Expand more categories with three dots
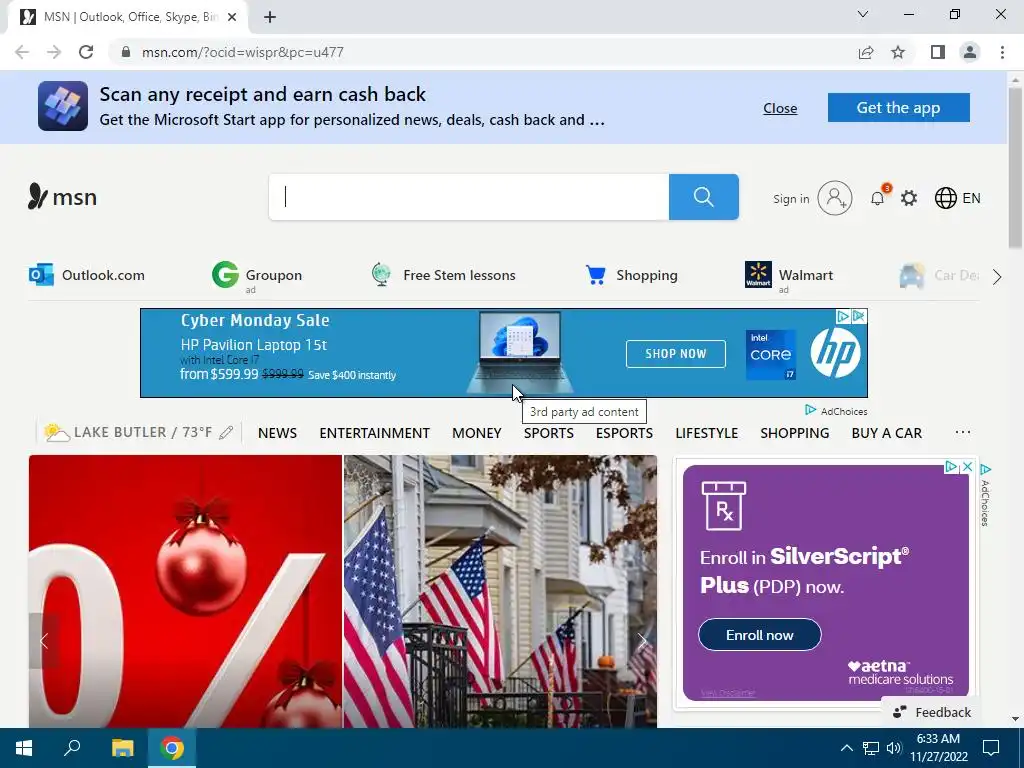Viewport: 1024px width, 768px height. 963,432
